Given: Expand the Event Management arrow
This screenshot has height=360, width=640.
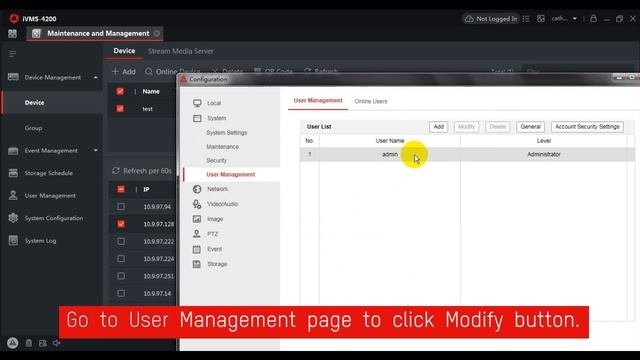Looking at the screenshot, I should (96, 151).
